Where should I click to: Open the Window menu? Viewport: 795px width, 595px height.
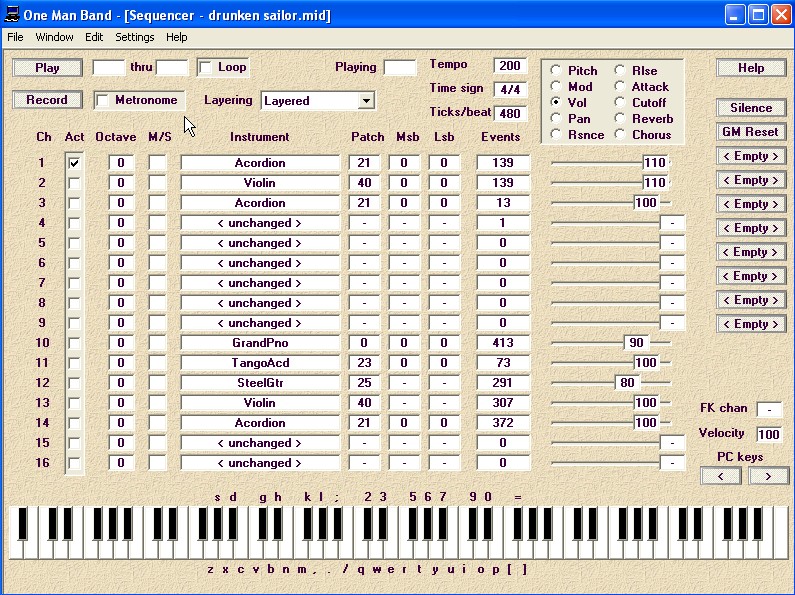coord(54,37)
